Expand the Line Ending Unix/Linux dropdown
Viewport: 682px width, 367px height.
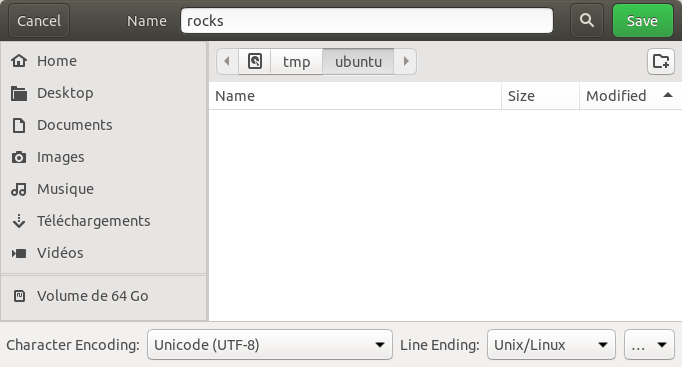coord(551,345)
